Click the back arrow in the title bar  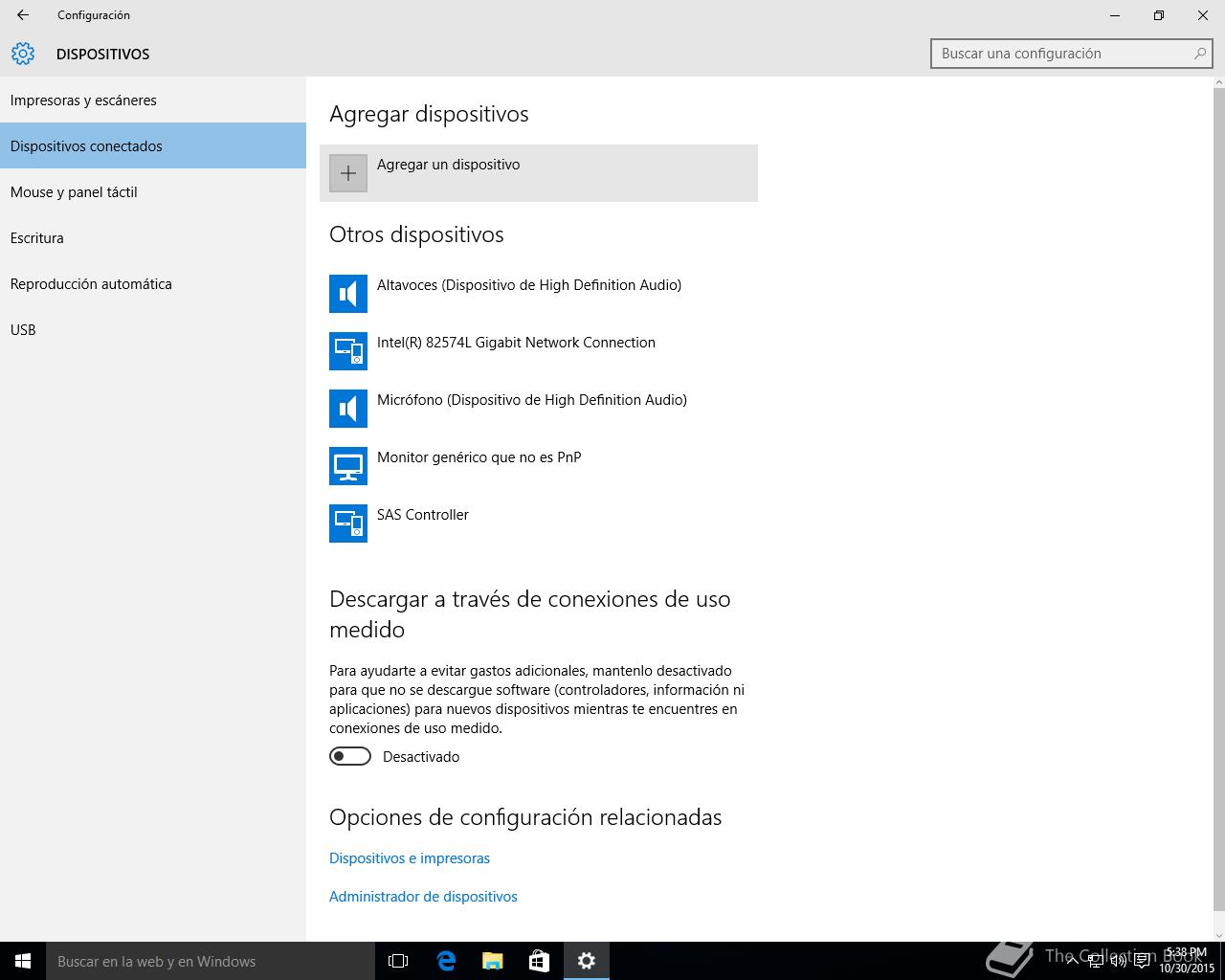point(23,15)
